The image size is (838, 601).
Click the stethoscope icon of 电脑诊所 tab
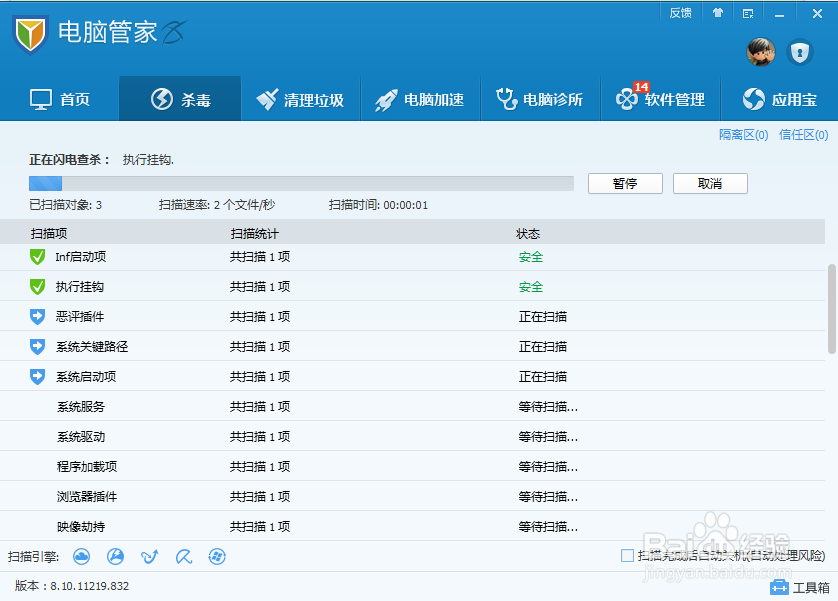pyautogui.click(x=507, y=99)
